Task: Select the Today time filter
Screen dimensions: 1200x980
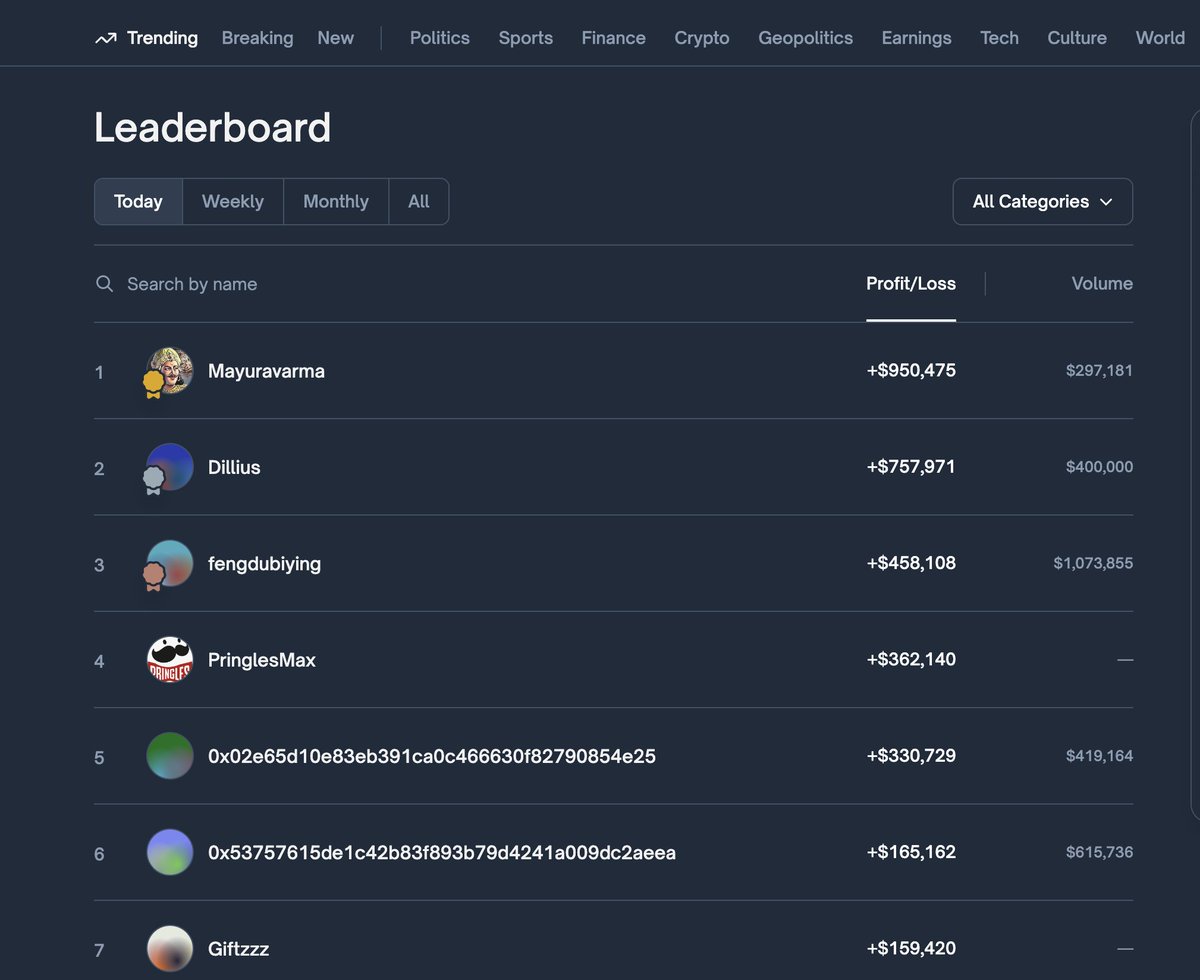Action: (138, 202)
